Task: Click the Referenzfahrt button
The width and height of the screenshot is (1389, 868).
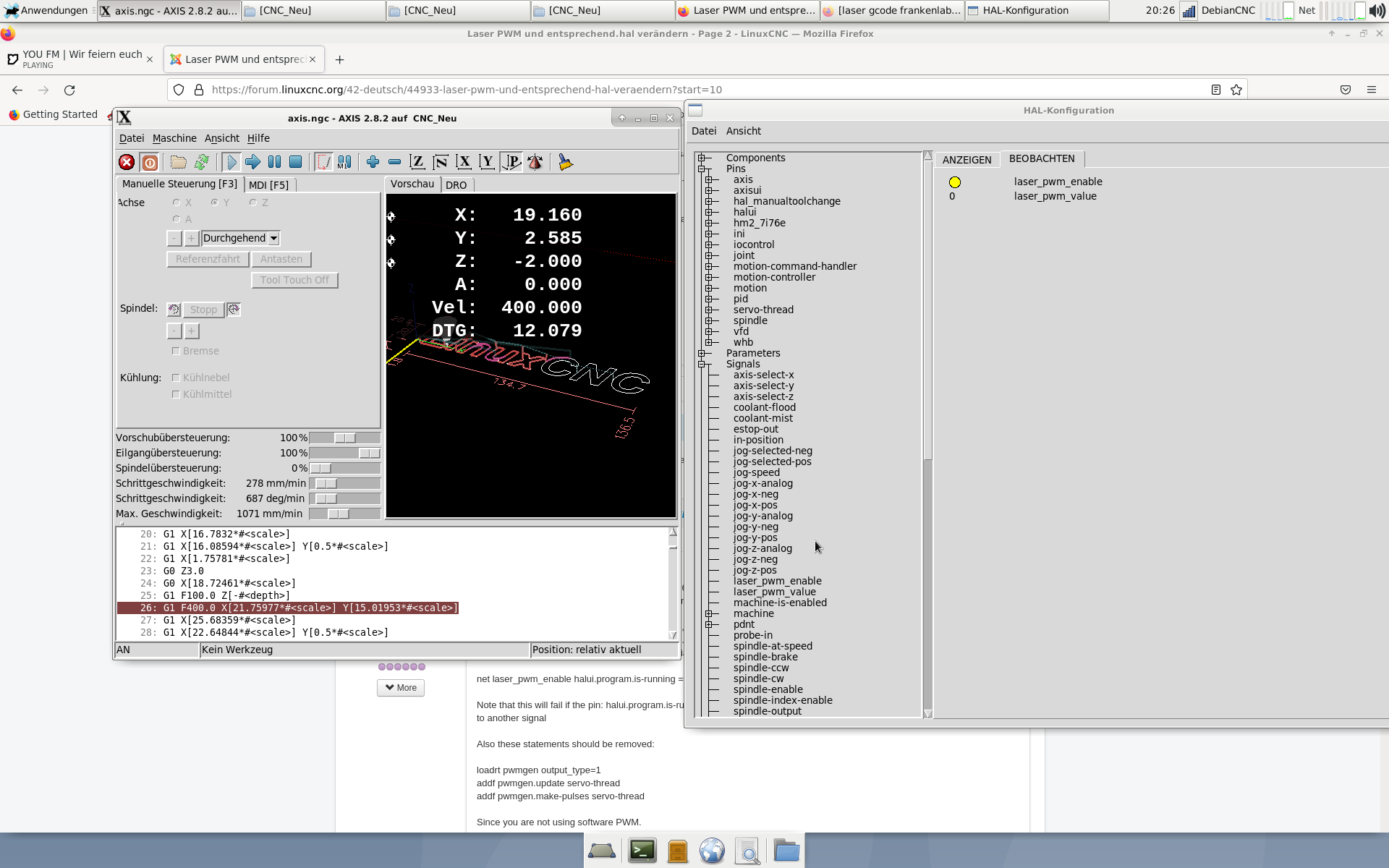Action: pyautogui.click(x=208, y=259)
